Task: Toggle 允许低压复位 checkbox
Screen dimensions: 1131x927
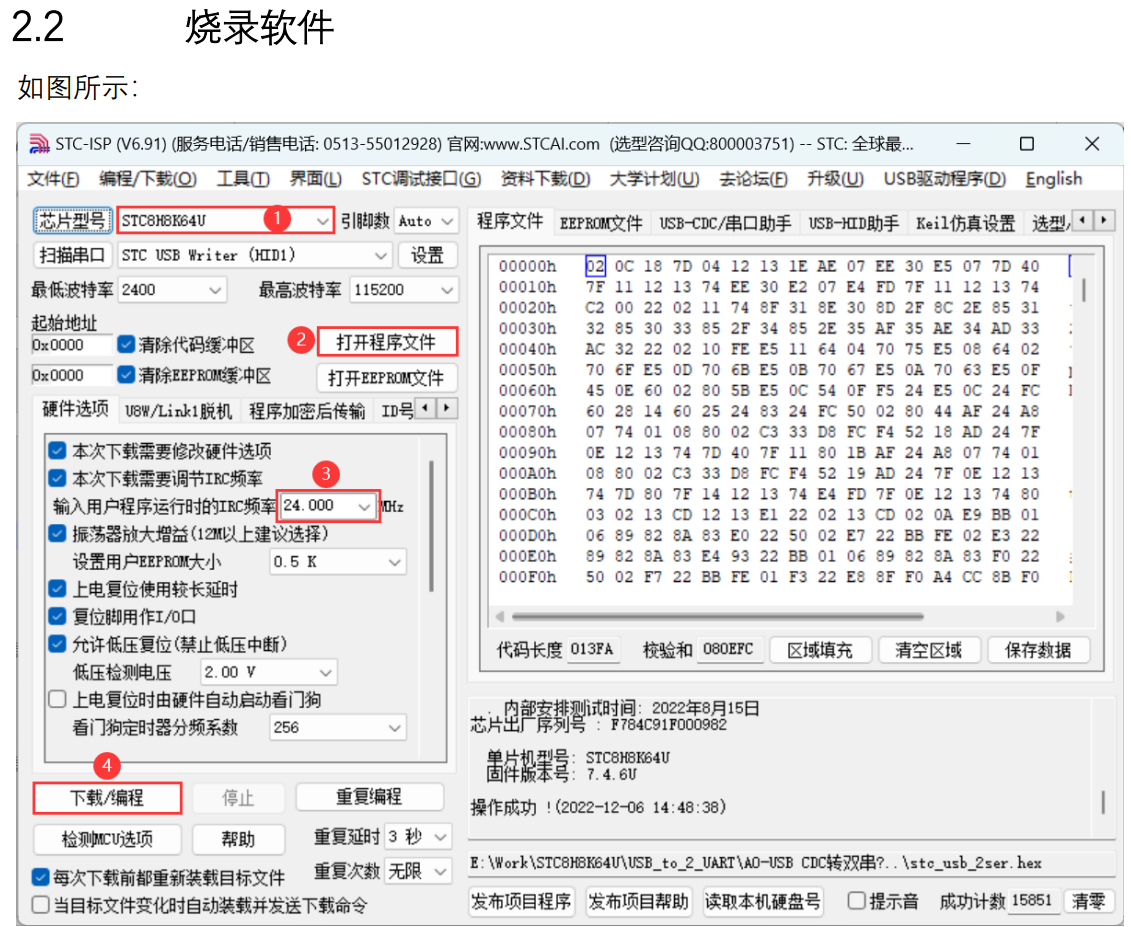Action: (57, 644)
